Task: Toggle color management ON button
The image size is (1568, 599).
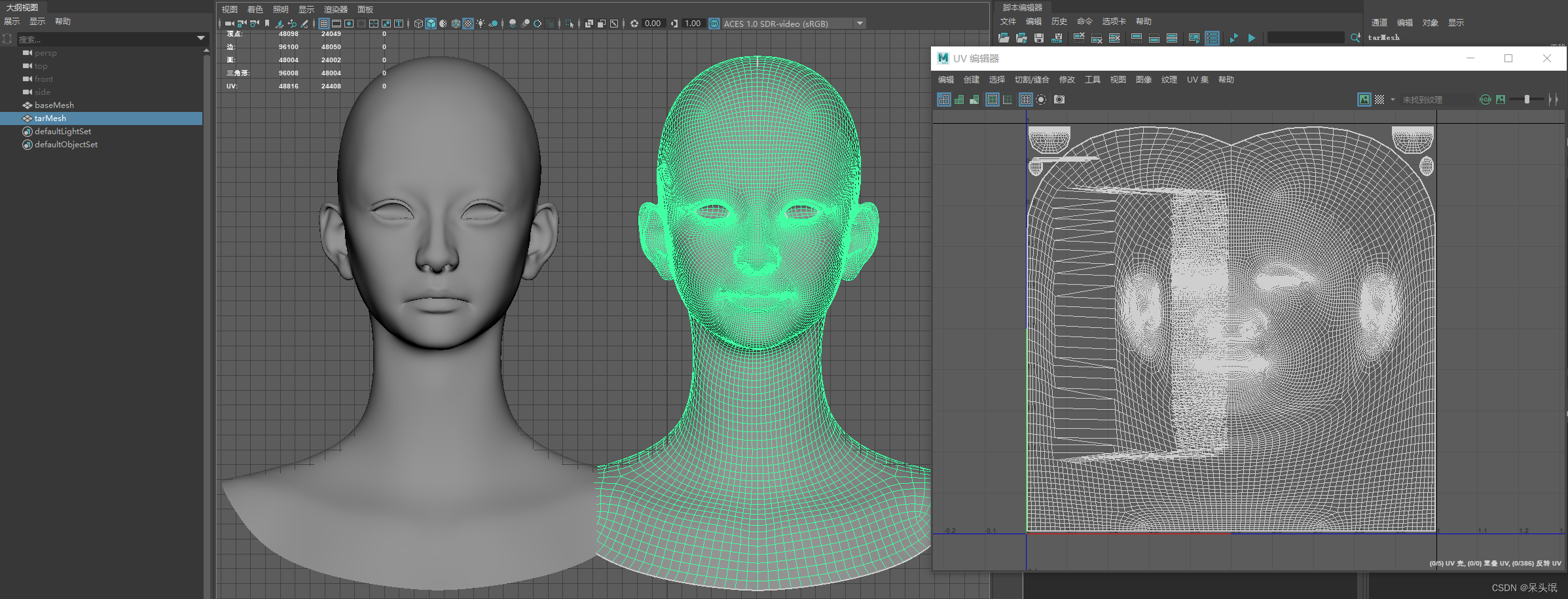Action: click(714, 24)
